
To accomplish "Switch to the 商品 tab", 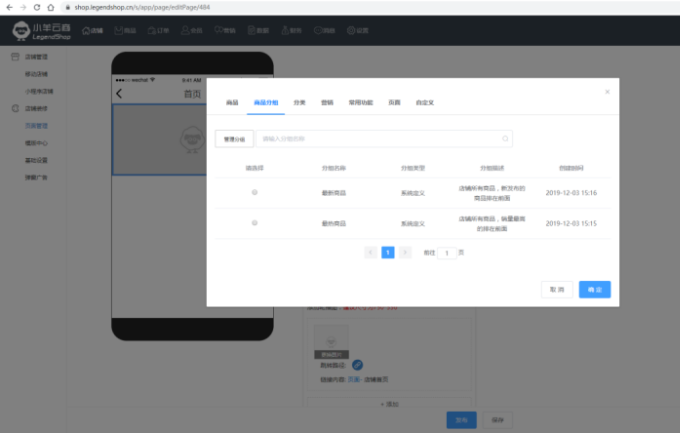I will pyautogui.click(x=232, y=102).
